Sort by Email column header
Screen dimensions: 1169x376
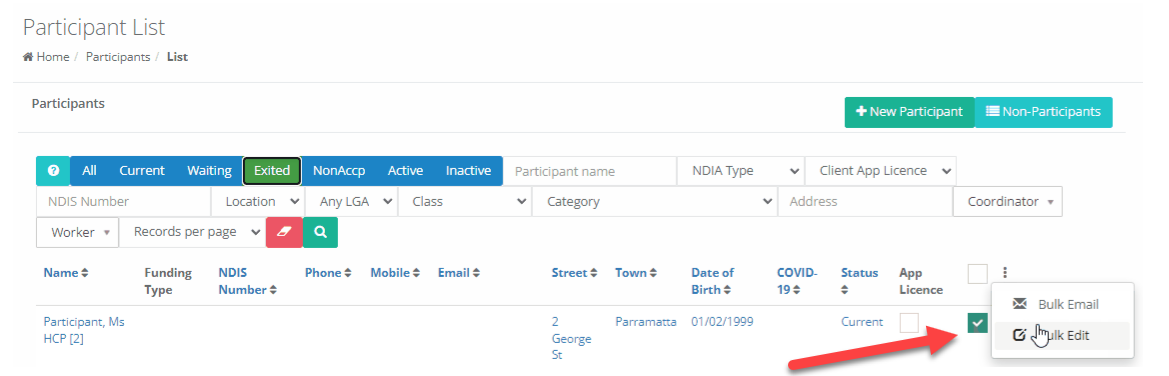[x=459, y=273]
